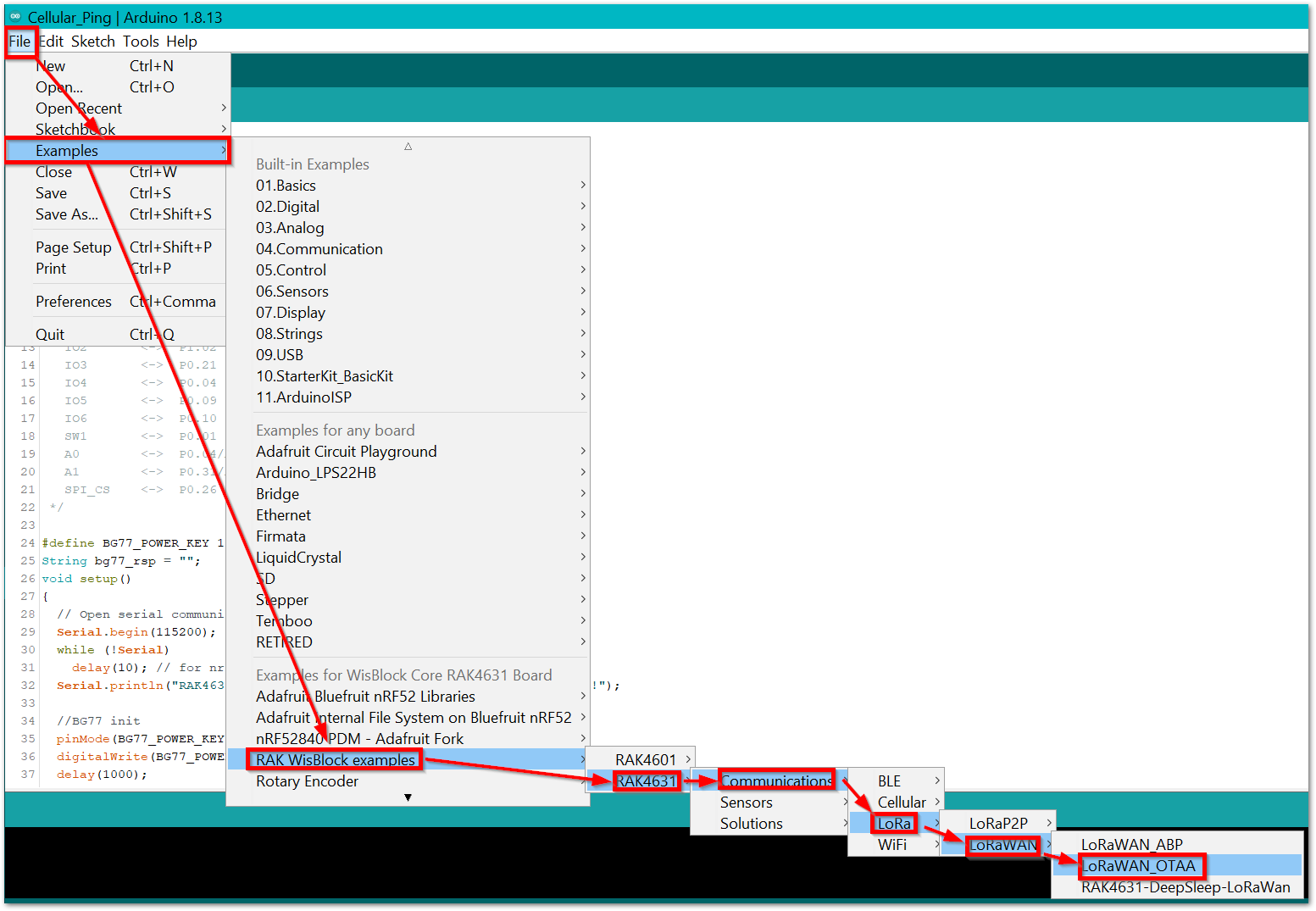
Task: Open LiquidCrystal examples submenu
Action: (408, 558)
